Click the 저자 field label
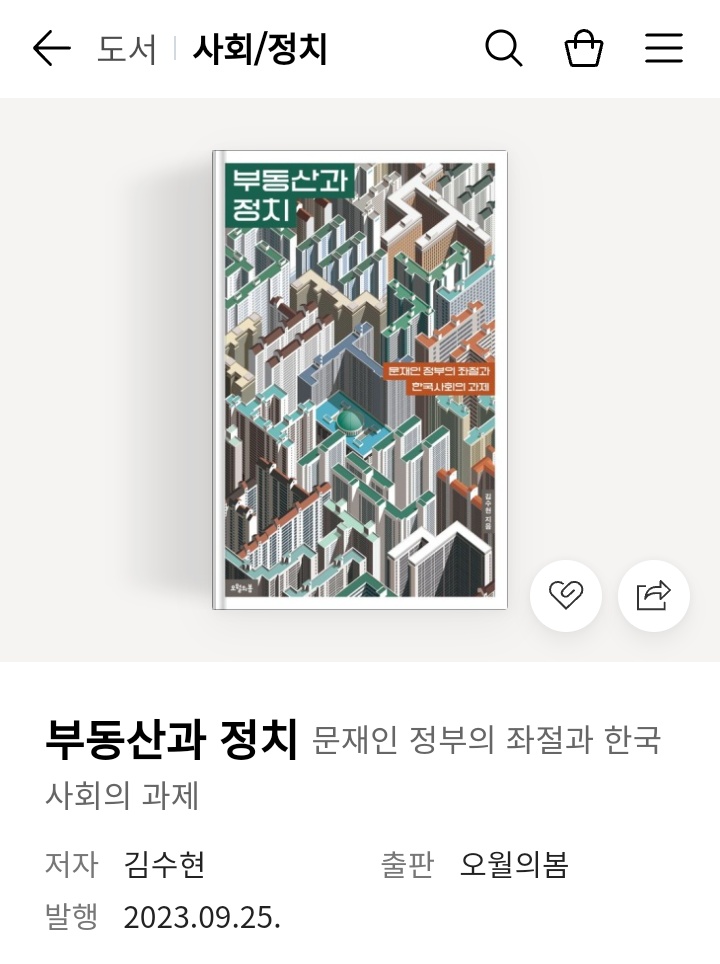Image resolution: width=720 pixels, height=964 pixels. (x=71, y=864)
